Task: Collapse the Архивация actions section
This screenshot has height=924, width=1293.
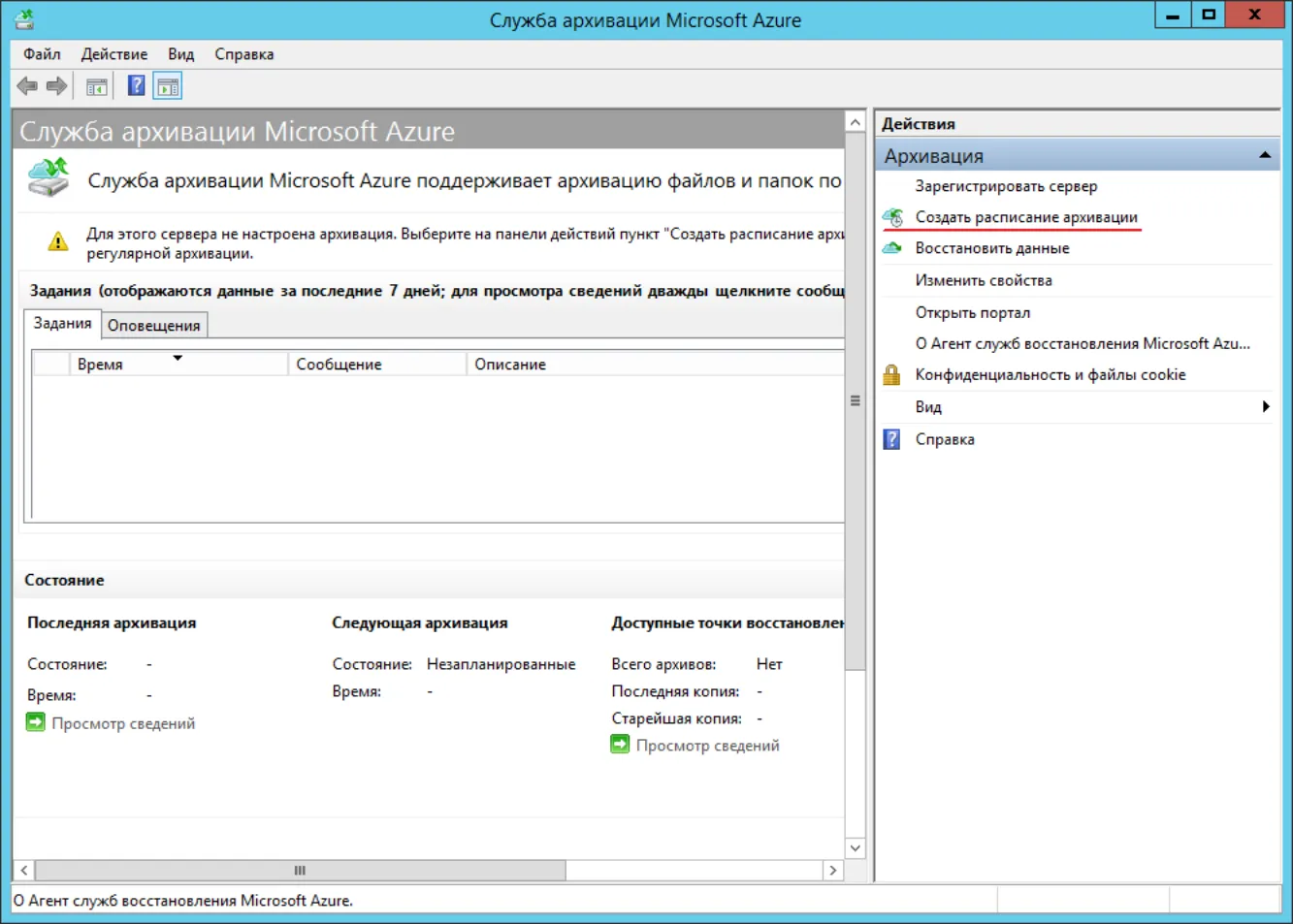Action: (x=1265, y=155)
